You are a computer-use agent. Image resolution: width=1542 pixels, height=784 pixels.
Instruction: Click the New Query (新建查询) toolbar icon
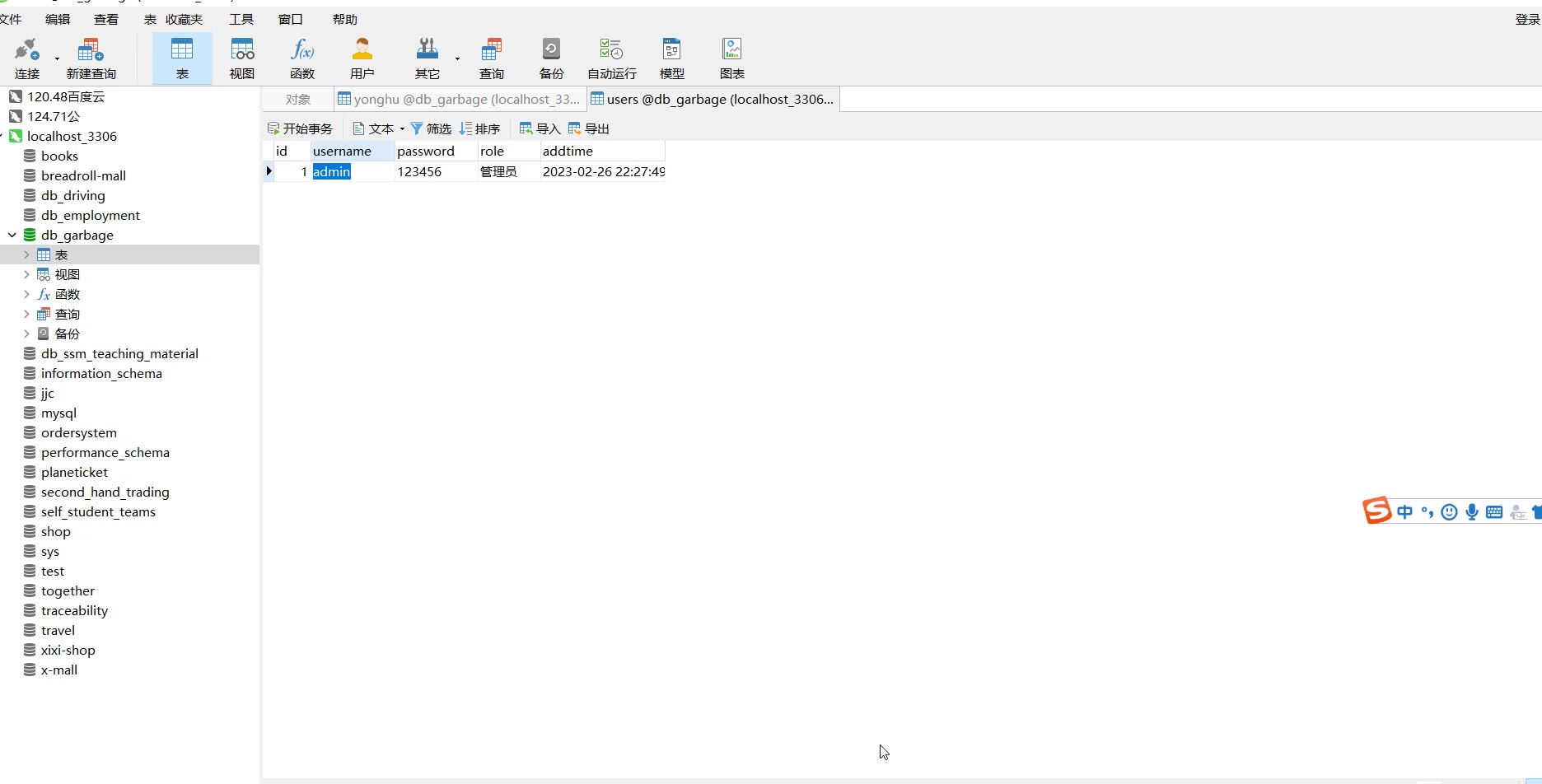coord(91,58)
